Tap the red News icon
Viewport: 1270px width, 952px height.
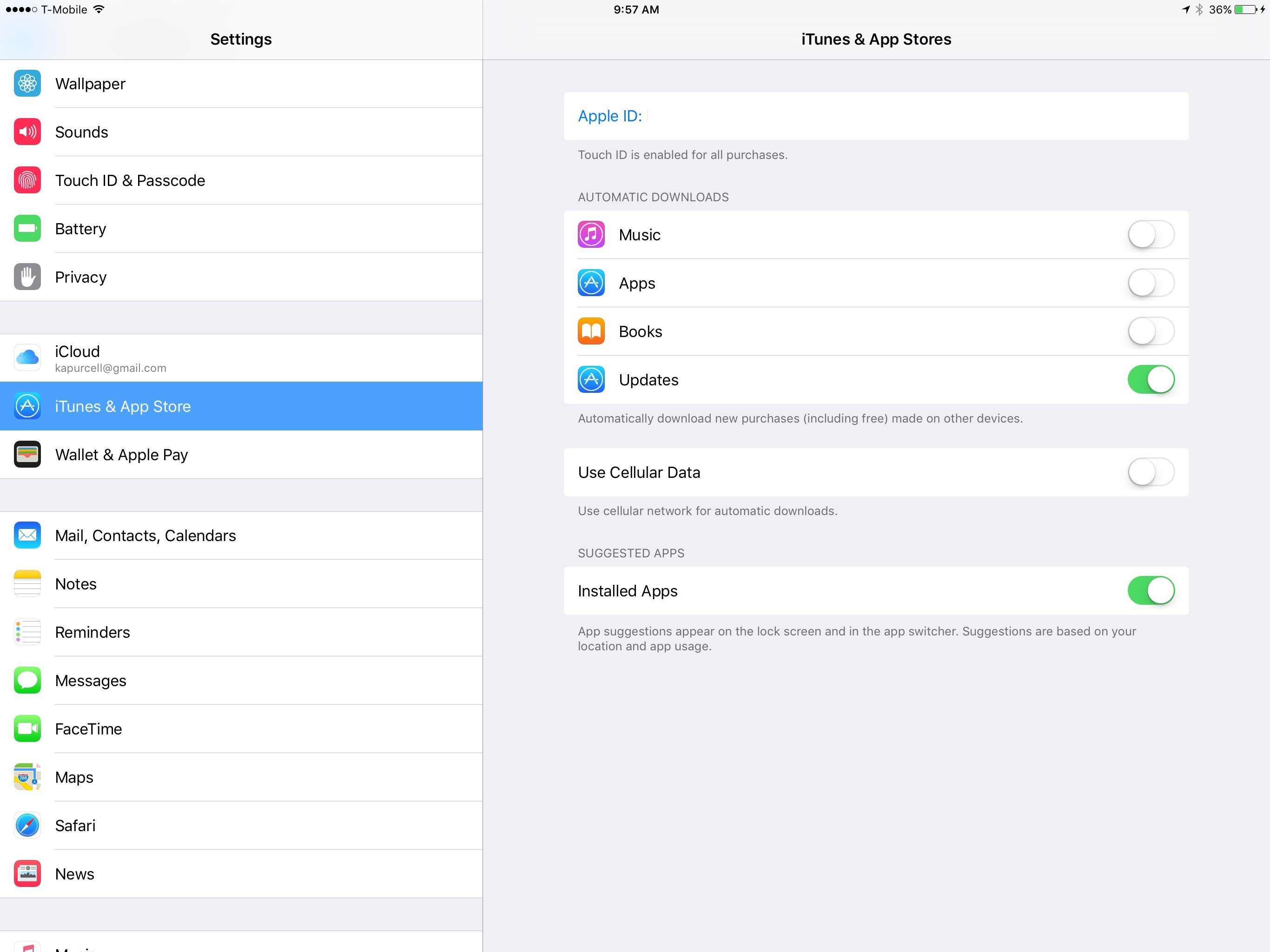[27, 873]
